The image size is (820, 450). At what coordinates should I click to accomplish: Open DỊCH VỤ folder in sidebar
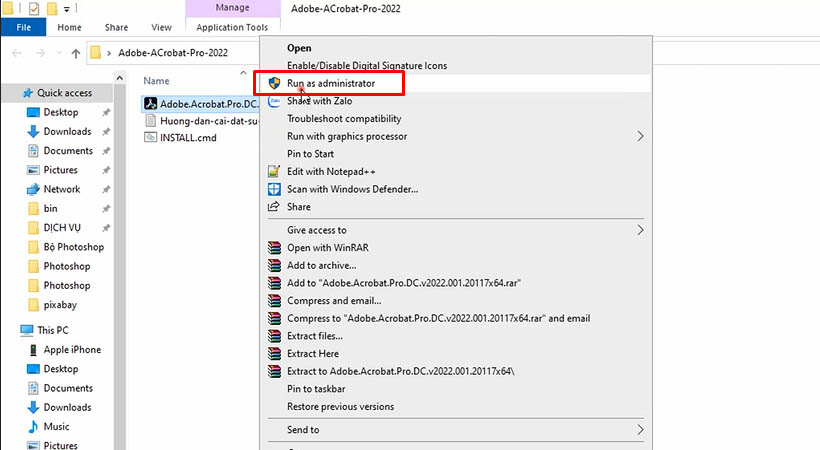[x=62, y=228]
